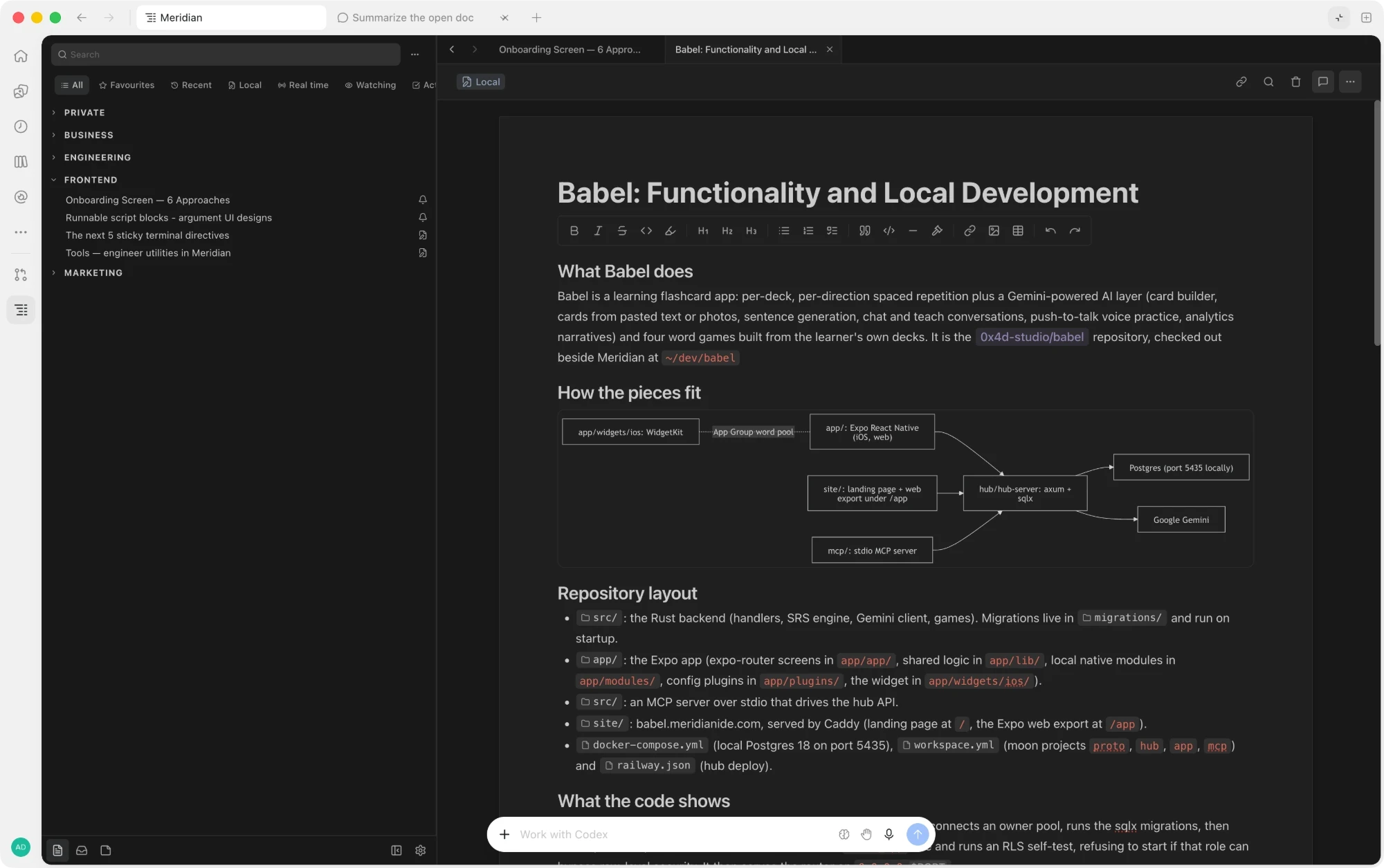Open the 0x4d-studio/babel repository link
The width and height of the screenshot is (1384, 868).
[1032, 338]
